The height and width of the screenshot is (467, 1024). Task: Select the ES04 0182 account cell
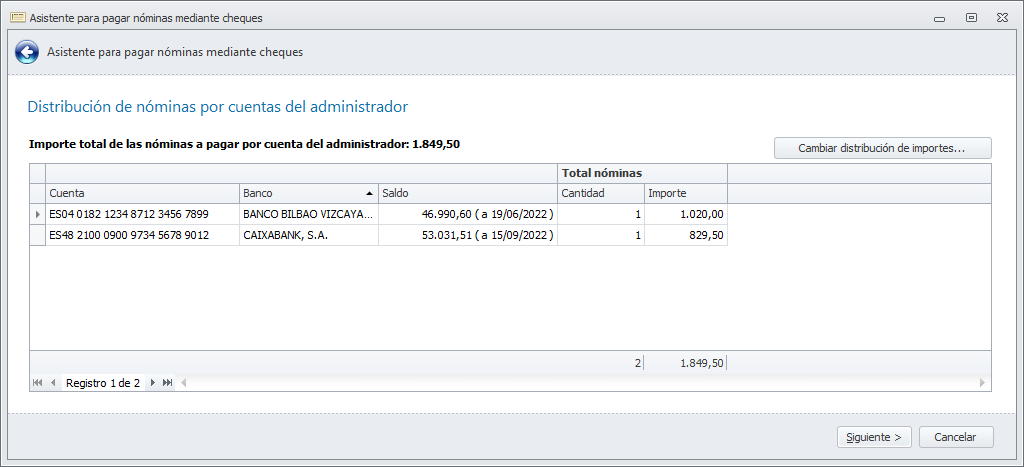pos(142,214)
